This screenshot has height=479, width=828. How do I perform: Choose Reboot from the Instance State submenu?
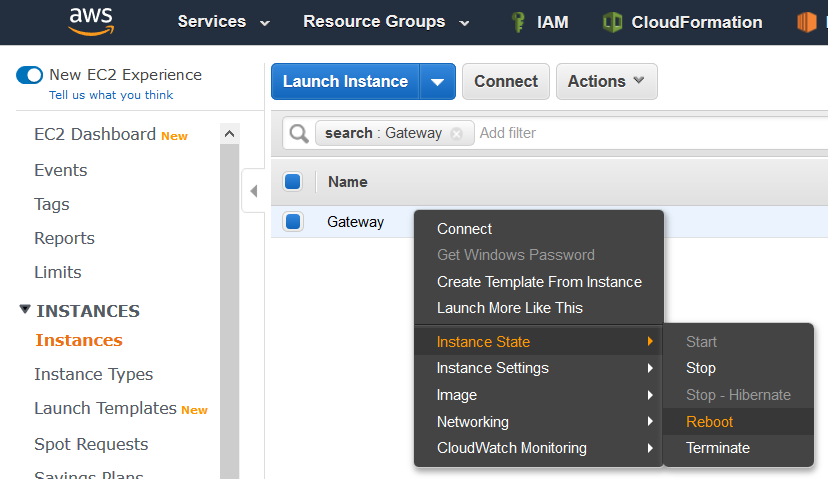pyautogui.click(x=709, y=422)
